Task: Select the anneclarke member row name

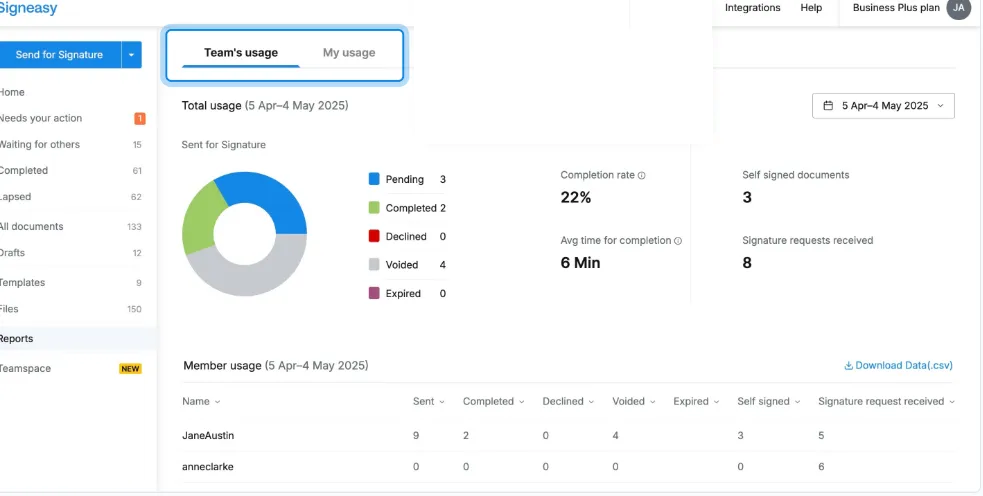Action: click(208, 467)
